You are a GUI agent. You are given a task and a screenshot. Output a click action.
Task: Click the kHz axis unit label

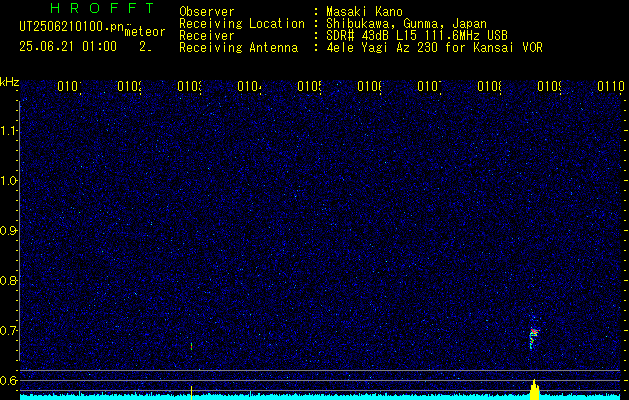[10, 82]
